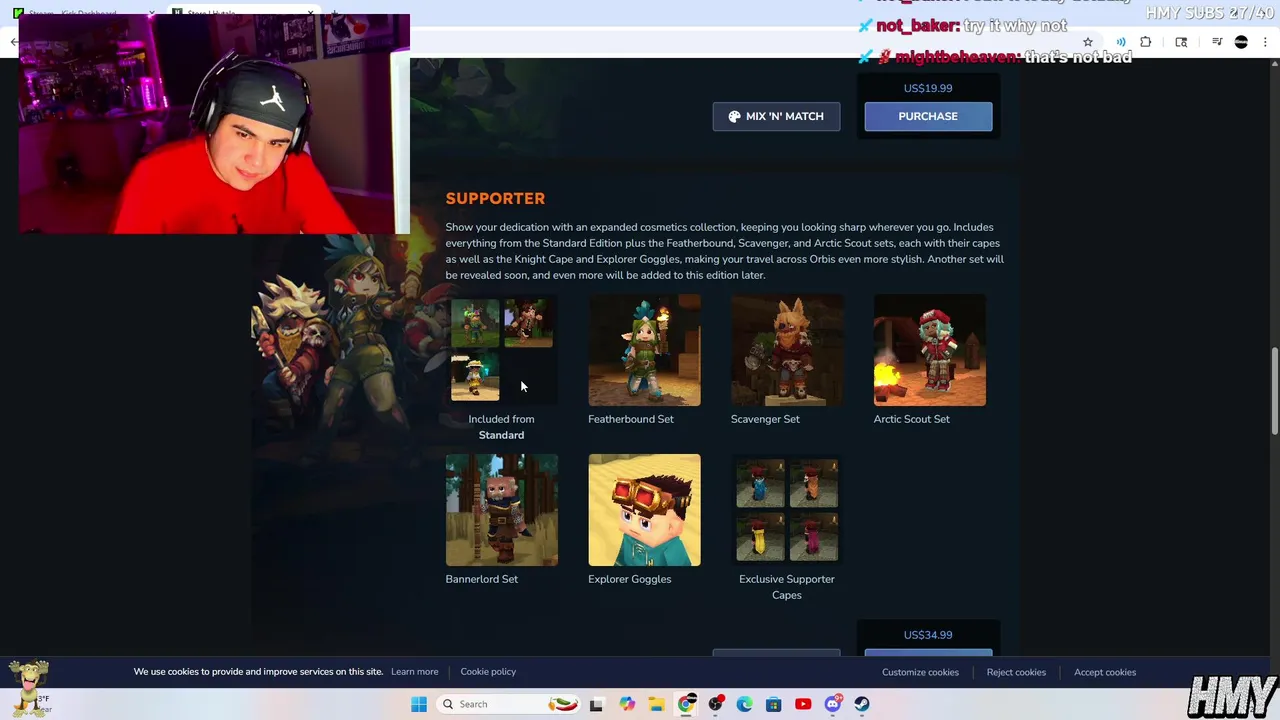Open the Bannerlord Set thumbnail

502,510
